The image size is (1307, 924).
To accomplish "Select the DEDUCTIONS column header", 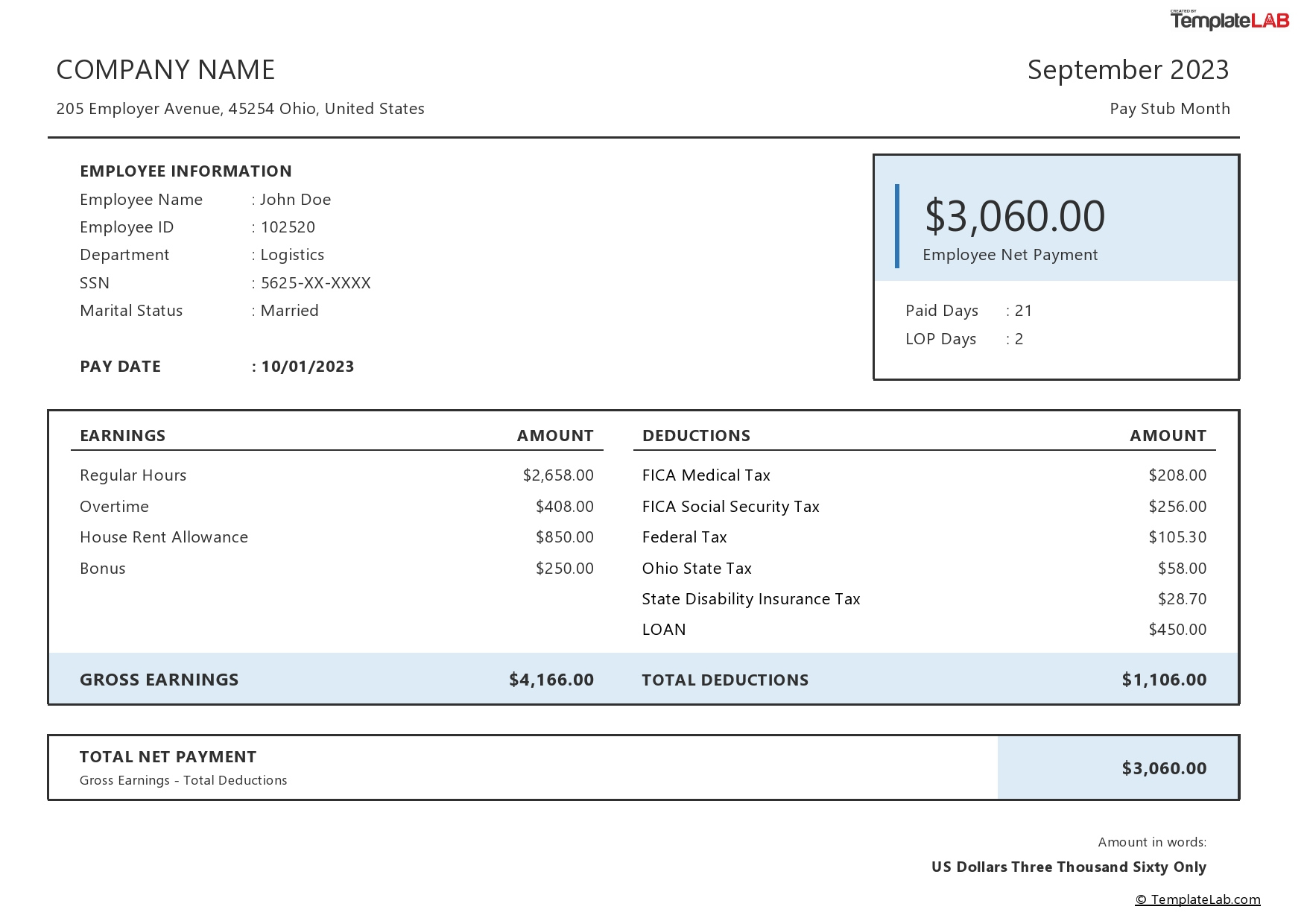I will click(x=696, y=435).
